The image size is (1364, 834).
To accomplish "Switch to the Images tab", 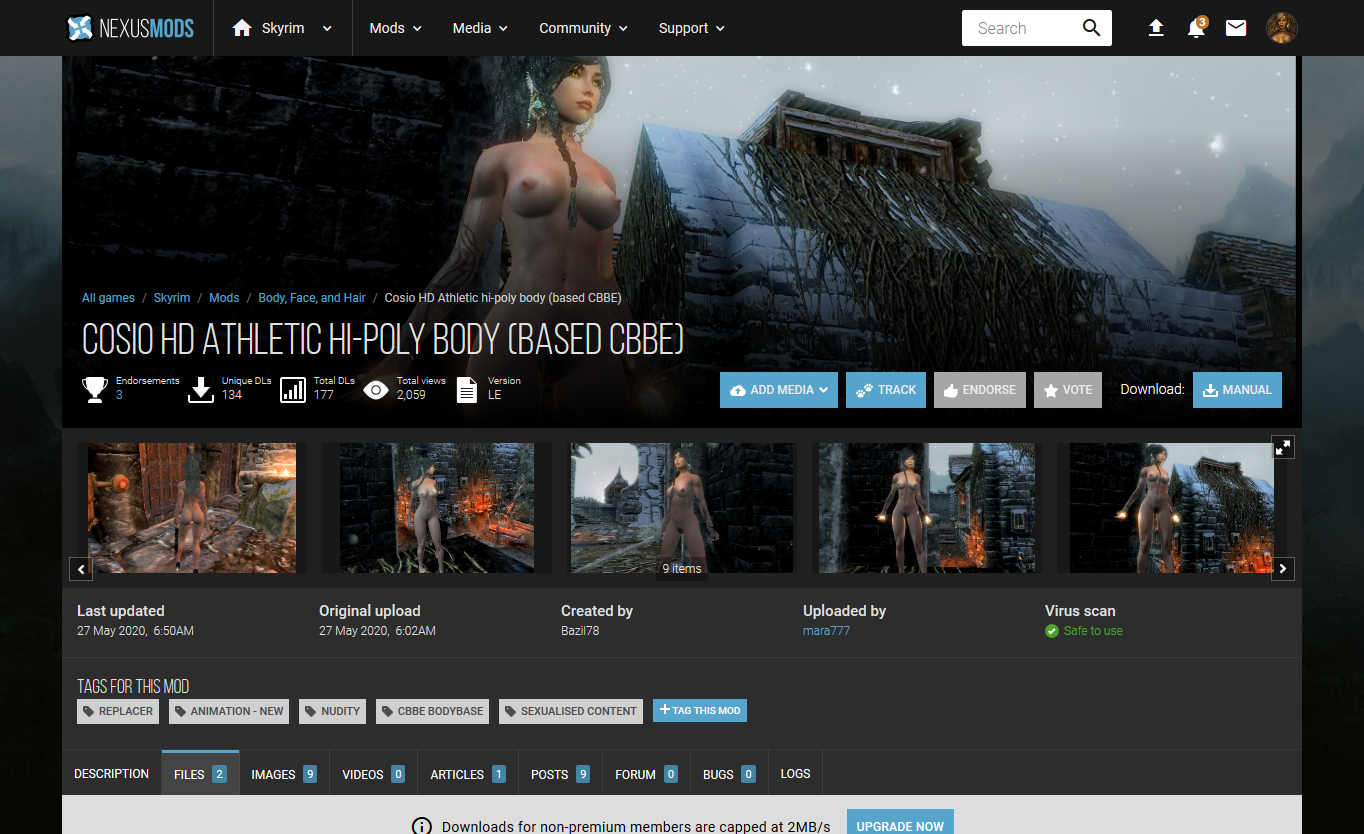I will pos(284,774).
